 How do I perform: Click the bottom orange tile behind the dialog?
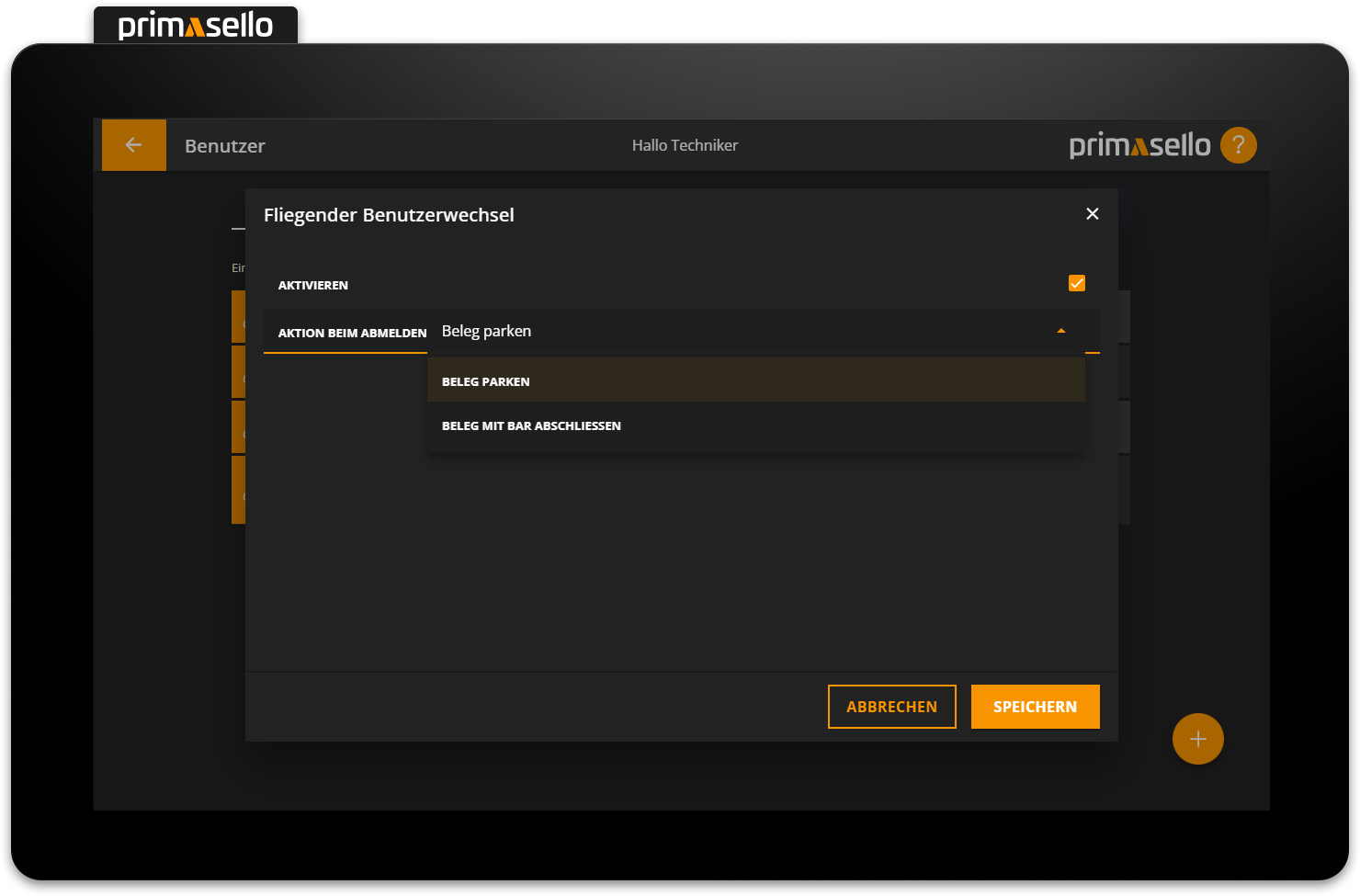pos(238,489)
